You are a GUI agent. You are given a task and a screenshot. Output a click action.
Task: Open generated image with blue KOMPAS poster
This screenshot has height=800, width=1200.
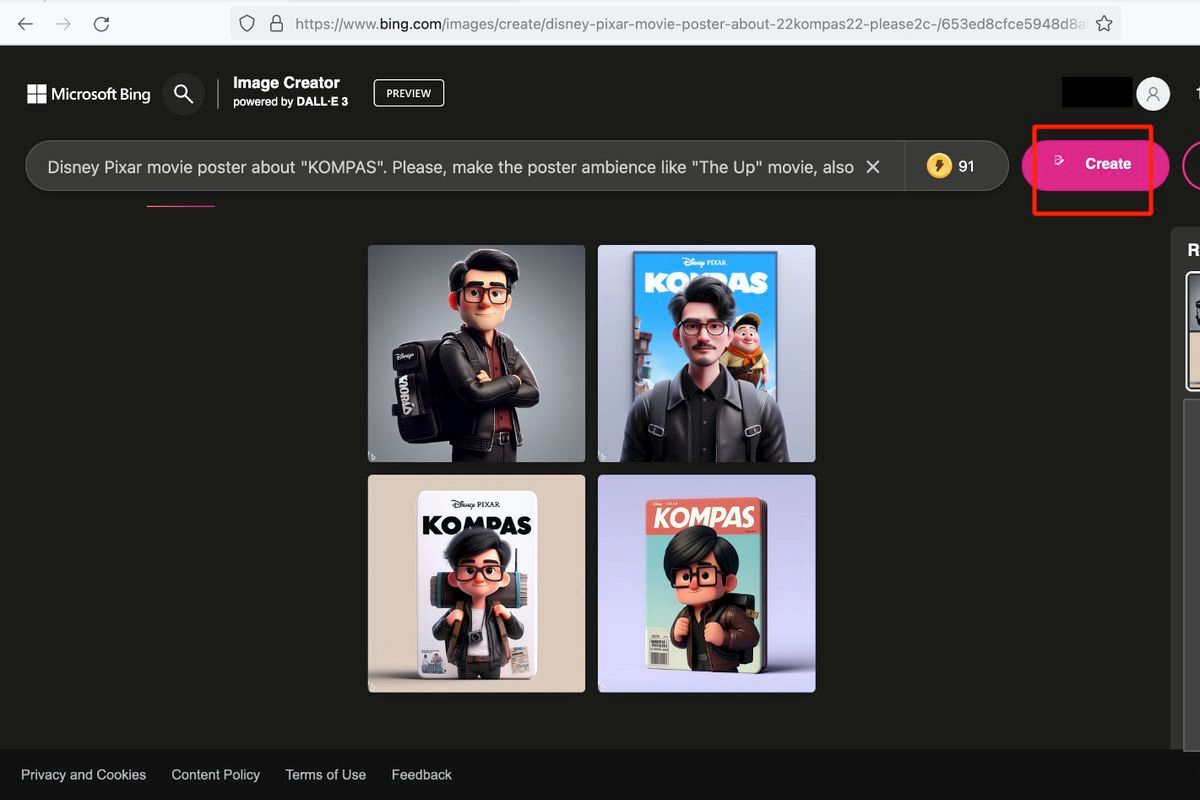[x=707, y=354]
